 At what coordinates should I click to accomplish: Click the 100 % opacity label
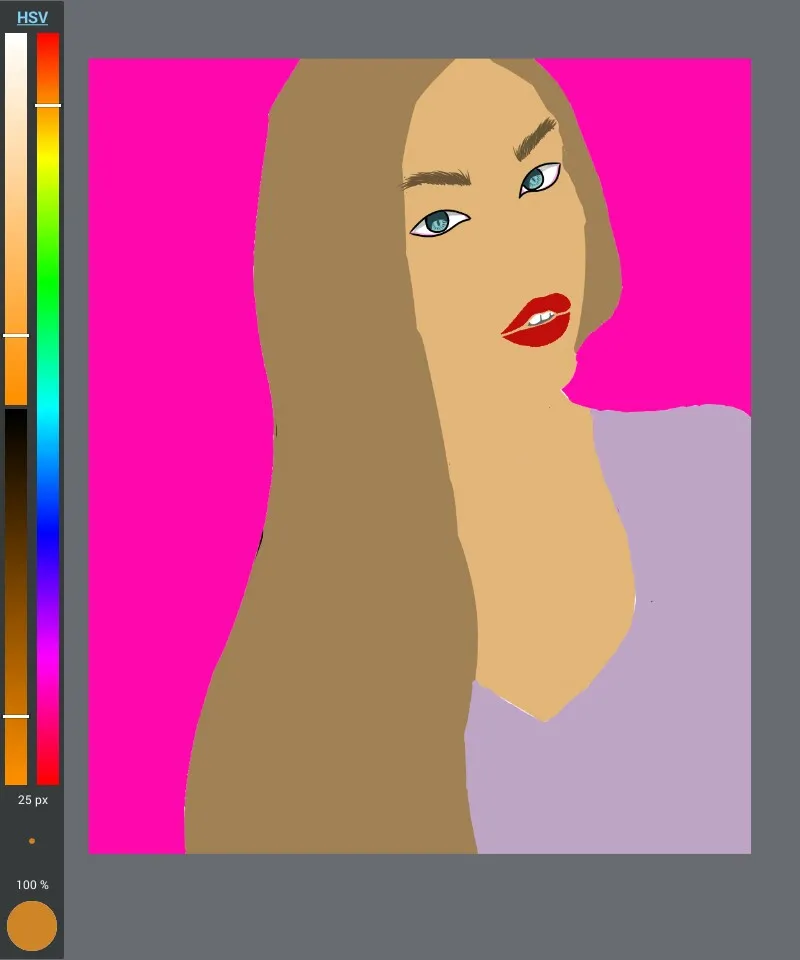tap(32, 885)
